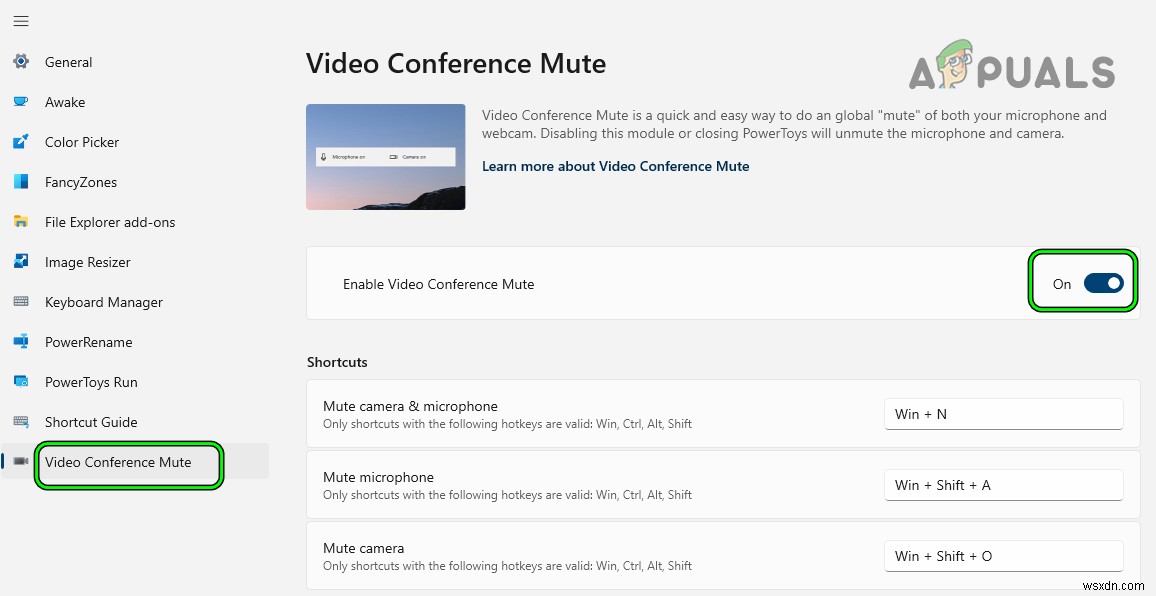Open Learn more about Video Conference Mute
1156x596 pixels.
[615, 166]
